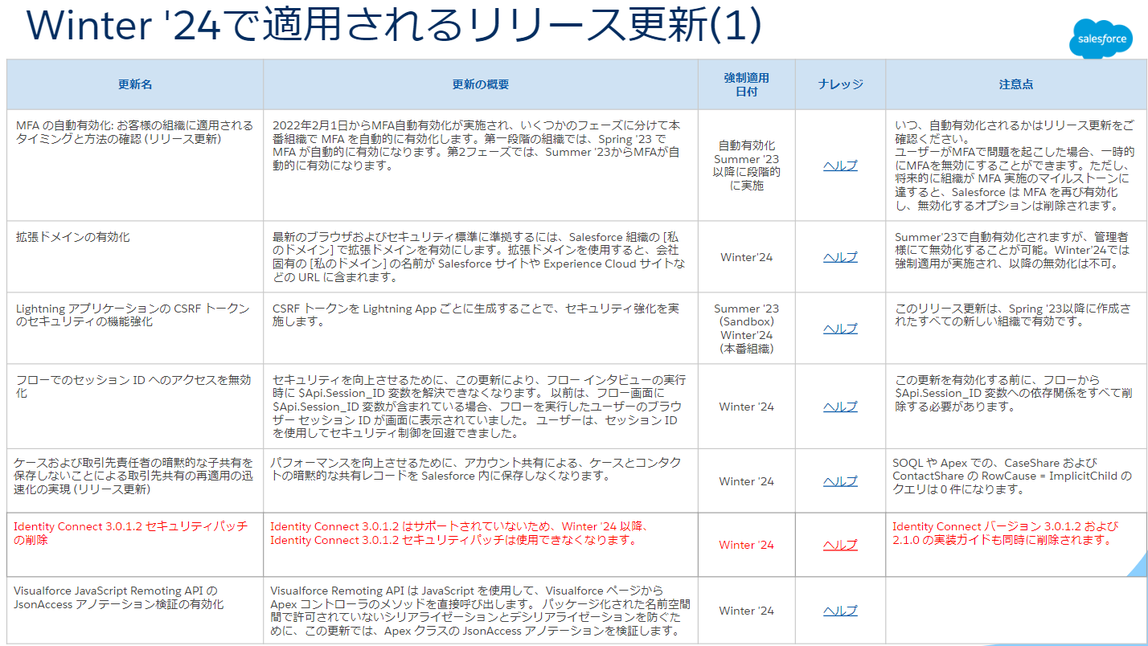The height and width of the screenshot is (646, 1148).
Task: Open the ヘルプ link in the 拡張ドメインの有効化 row
Action: (x=840, y=257)
